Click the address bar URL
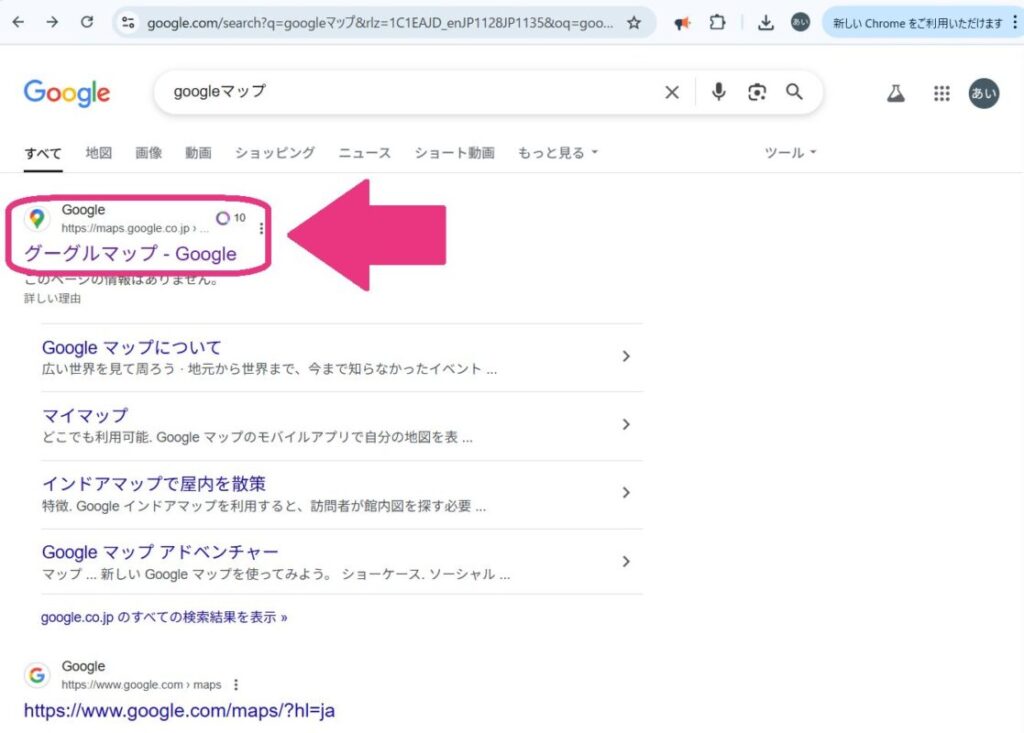1024x733 pixels. click(379, 23)
